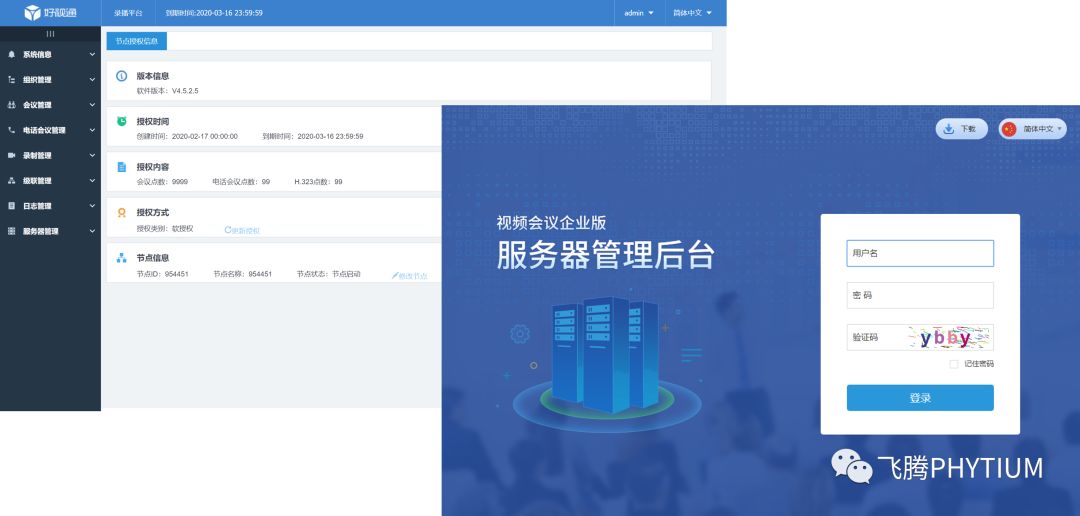1080x516 pixels.
Task: Click the server grid icon beside 服务器管理
Action: (11, 231)
